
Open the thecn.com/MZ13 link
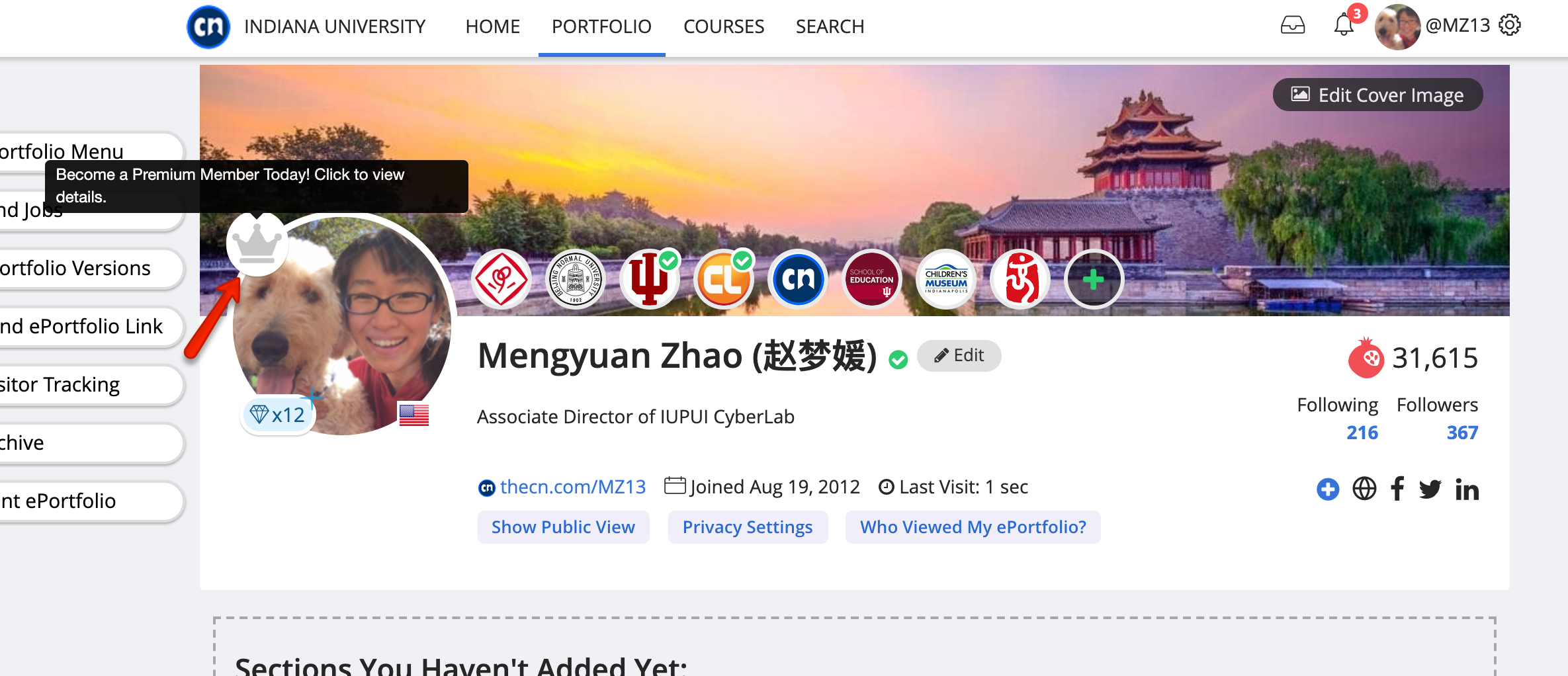(x=572, y=487)
